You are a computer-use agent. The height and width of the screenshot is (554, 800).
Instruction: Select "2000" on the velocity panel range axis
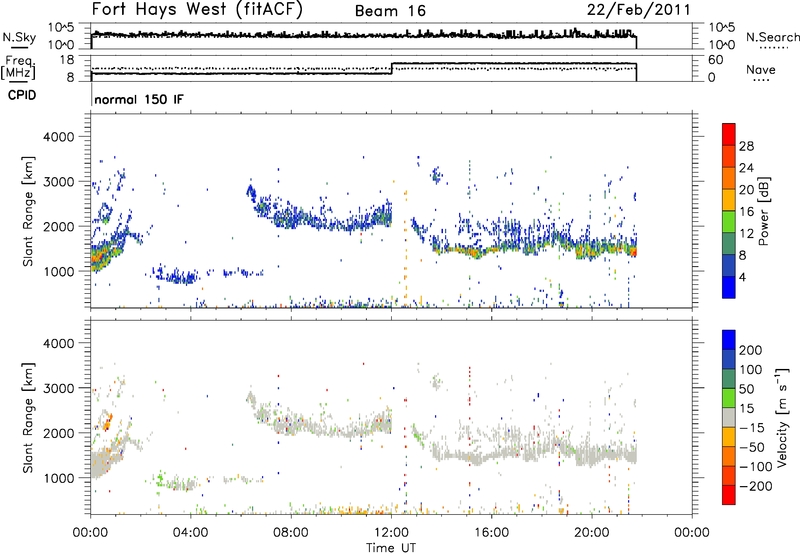click(x=58, y=433)
